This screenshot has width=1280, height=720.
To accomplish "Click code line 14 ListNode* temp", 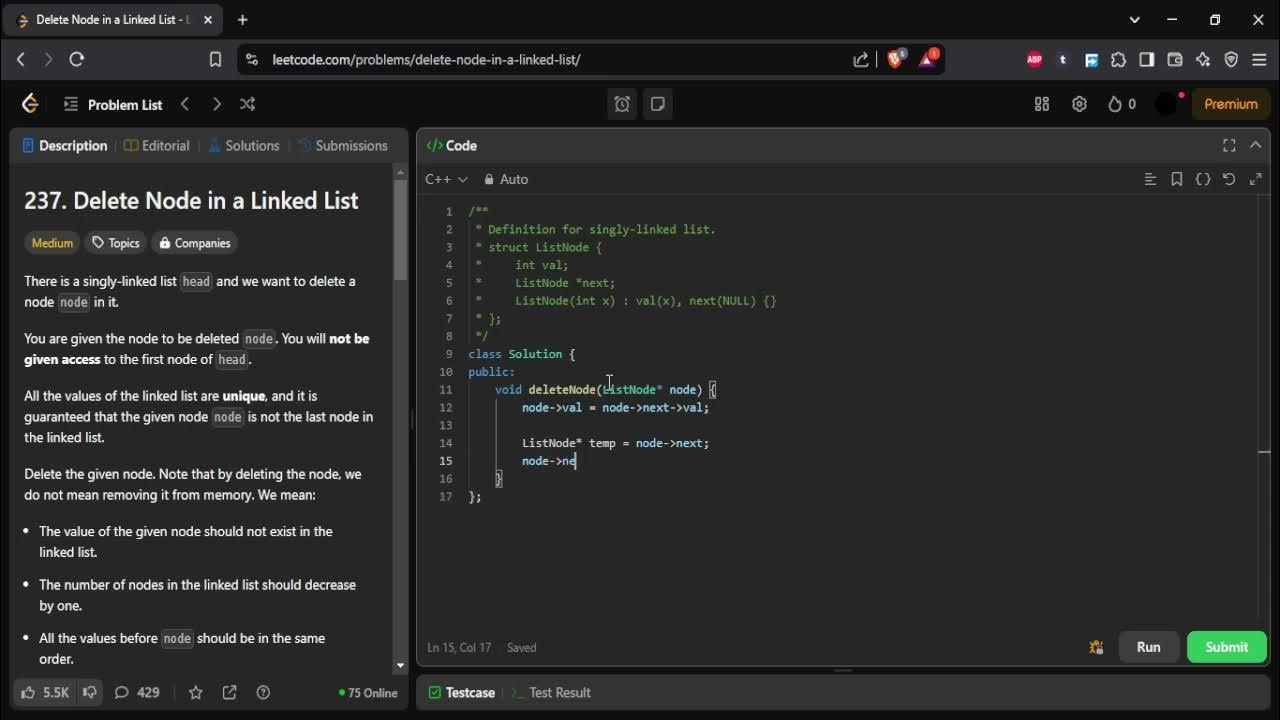I will 615,443.
